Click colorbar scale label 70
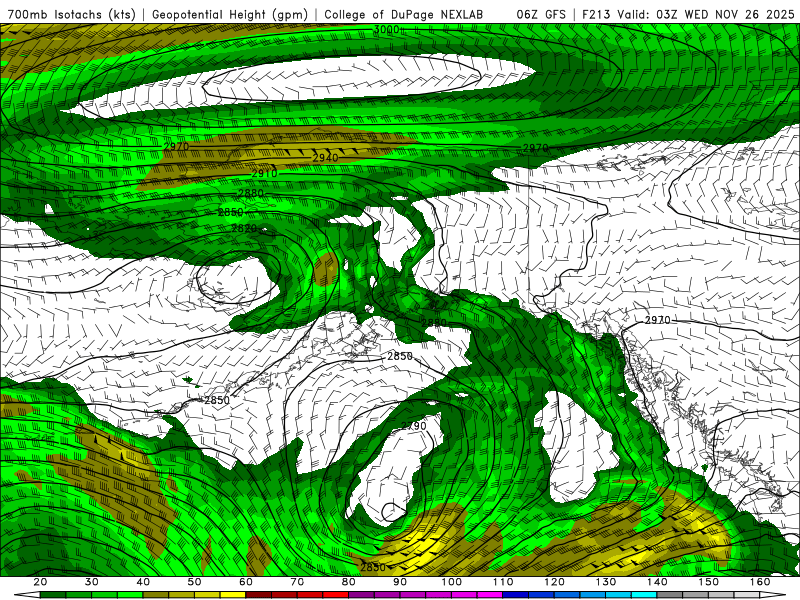The width and height of the screenshot is (800, 600). (297, 582)
